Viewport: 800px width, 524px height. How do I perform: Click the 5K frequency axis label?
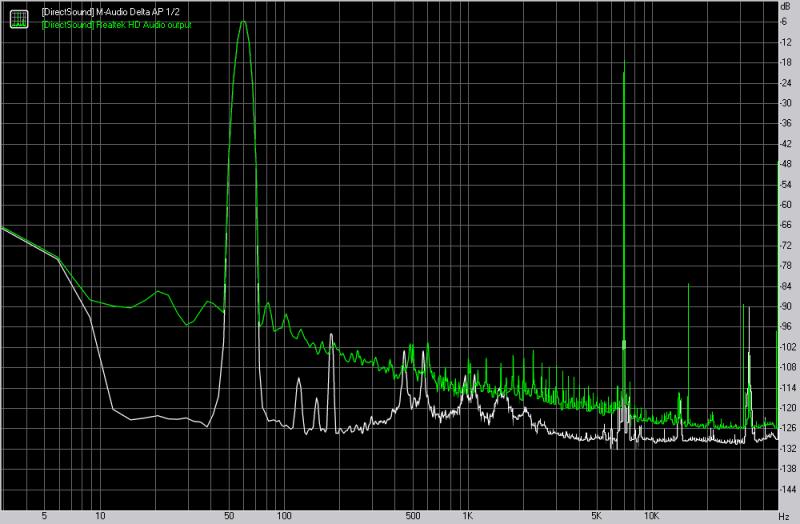[x=596, y=516]
